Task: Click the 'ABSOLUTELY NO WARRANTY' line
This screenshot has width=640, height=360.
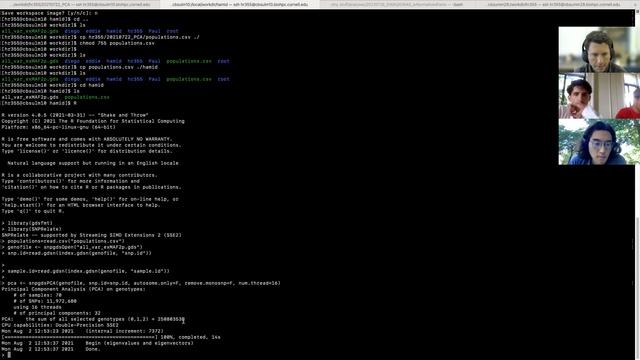Action: point(87,139)
